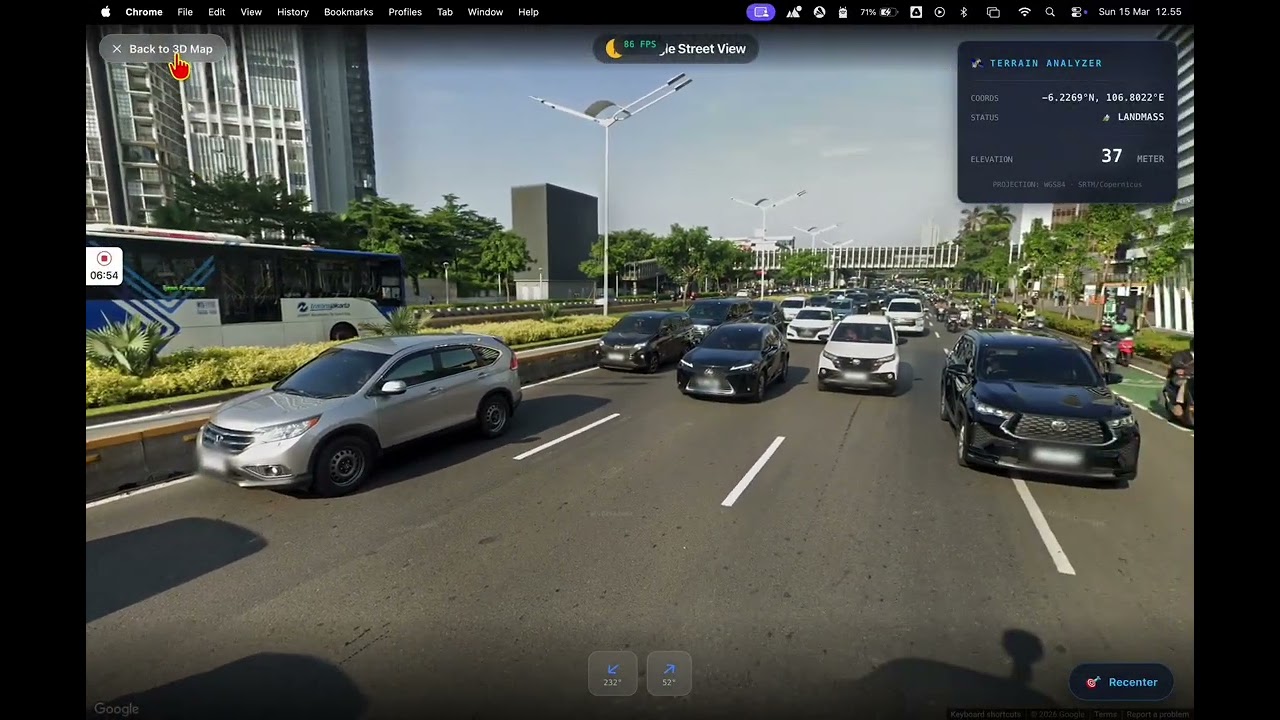
Task: Click the Street View title label
Action: pos(701,49)
